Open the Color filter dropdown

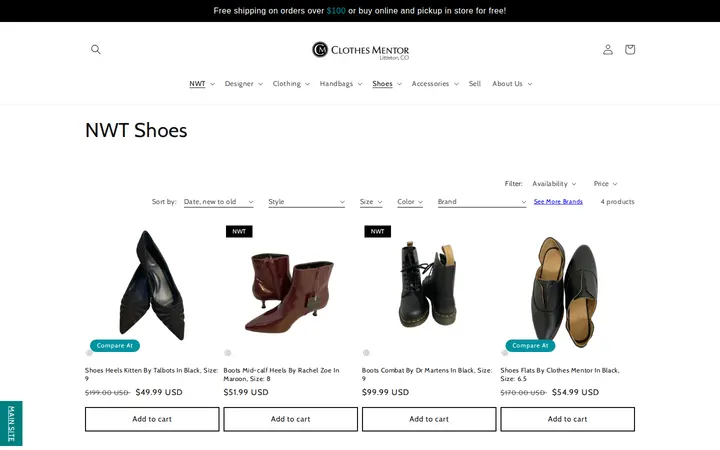pos(410,202)
